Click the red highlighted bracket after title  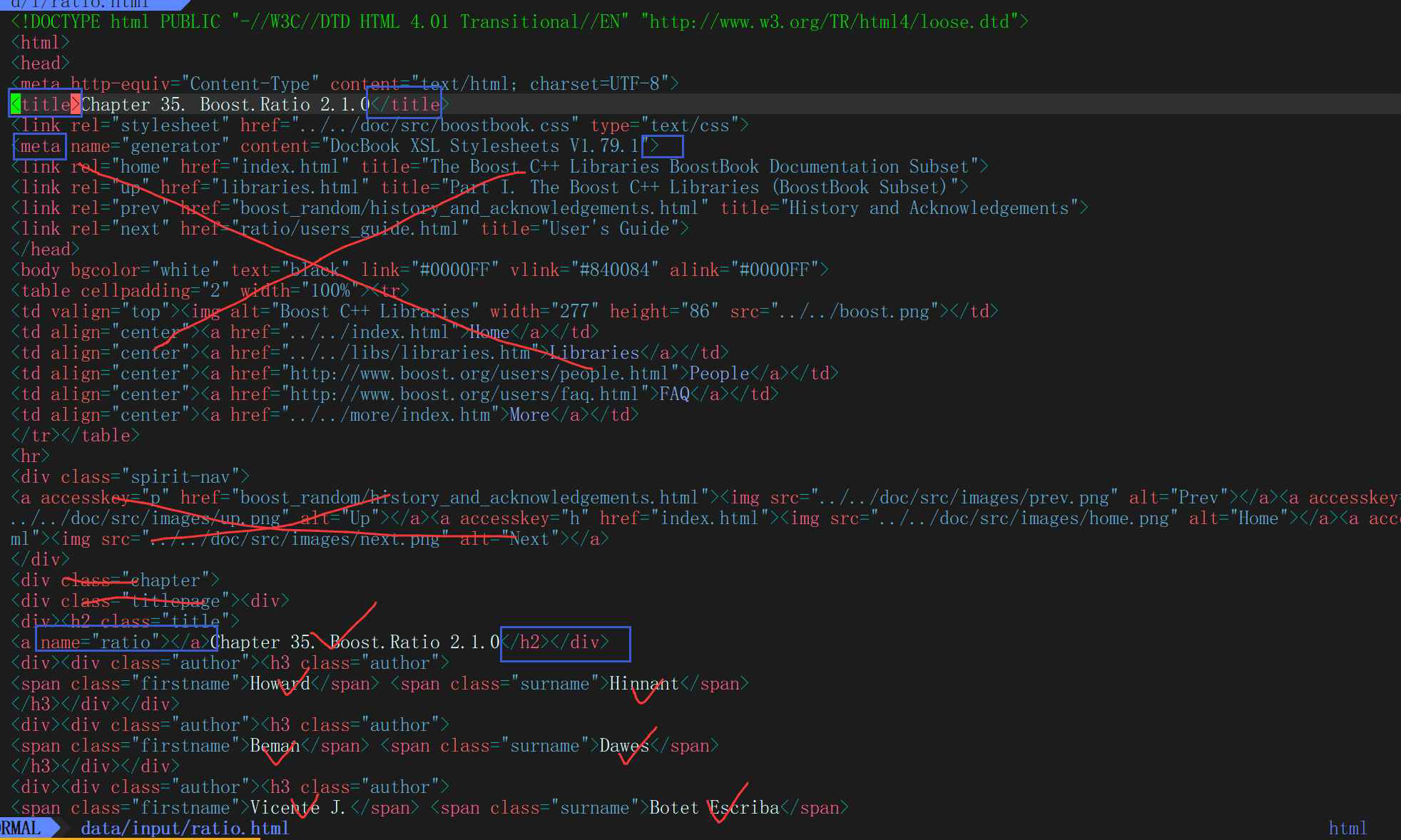pyautogui.click(x=76, y=105)
